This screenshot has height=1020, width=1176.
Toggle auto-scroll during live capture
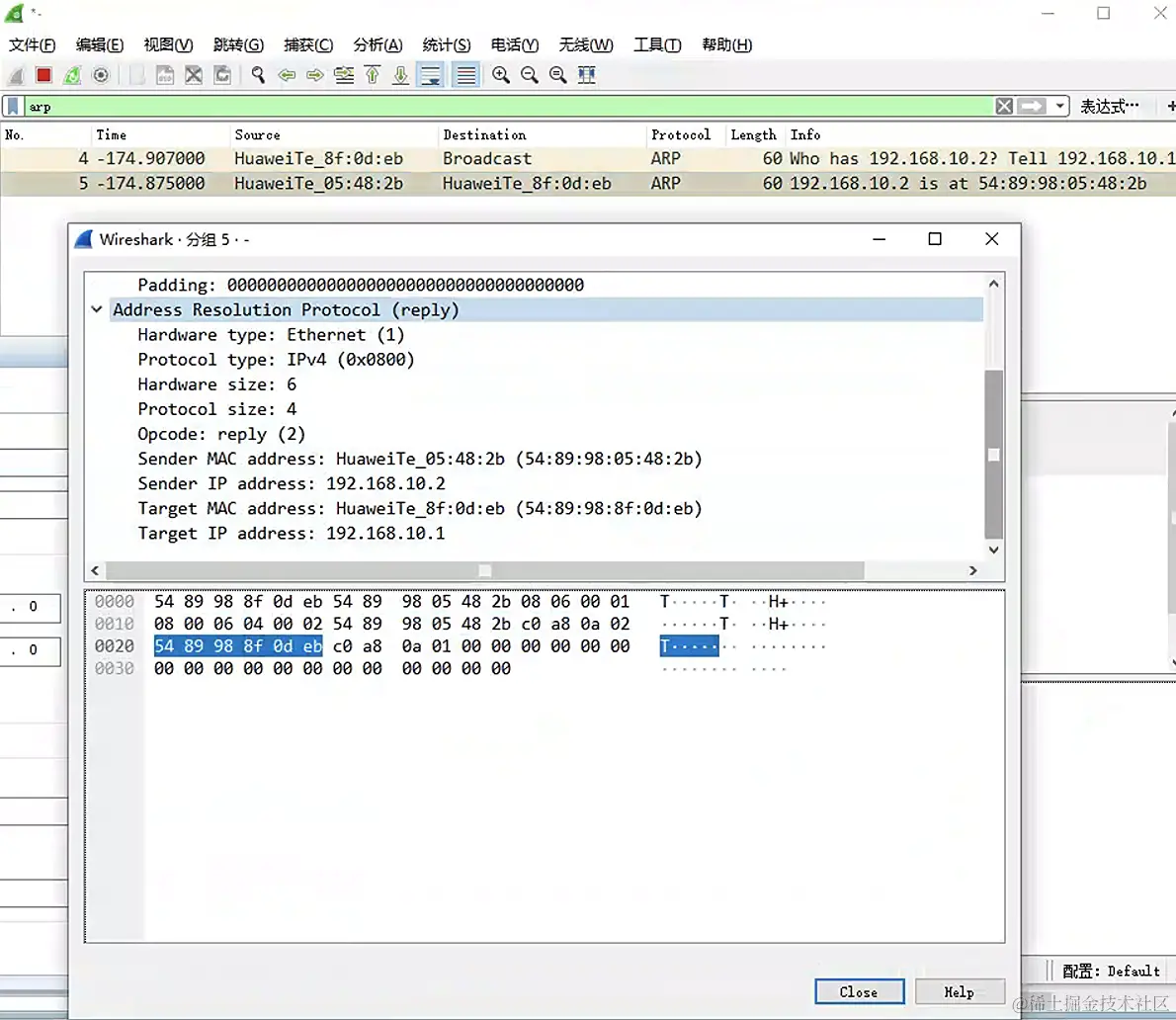click(x=431, y=75)
